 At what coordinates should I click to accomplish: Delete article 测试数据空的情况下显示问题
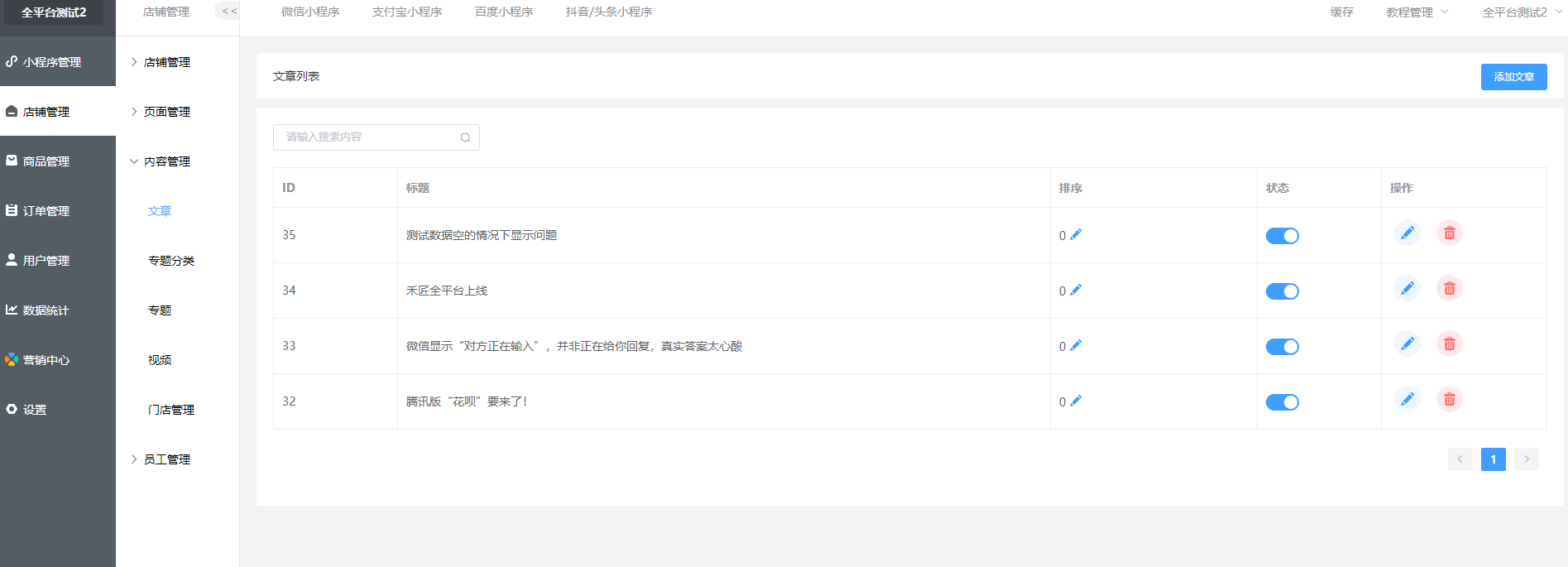[x=1450, y=233]
